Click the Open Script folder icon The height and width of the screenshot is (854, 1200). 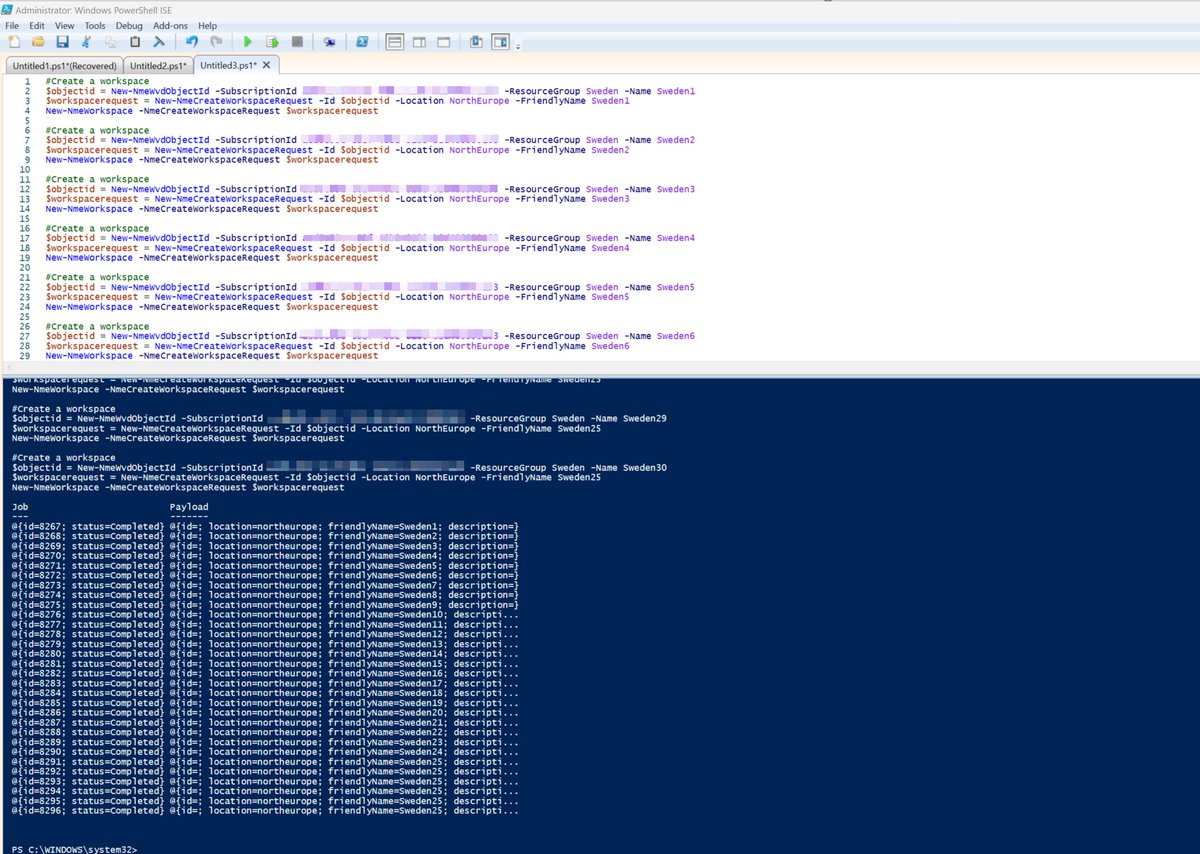(38, 42)
